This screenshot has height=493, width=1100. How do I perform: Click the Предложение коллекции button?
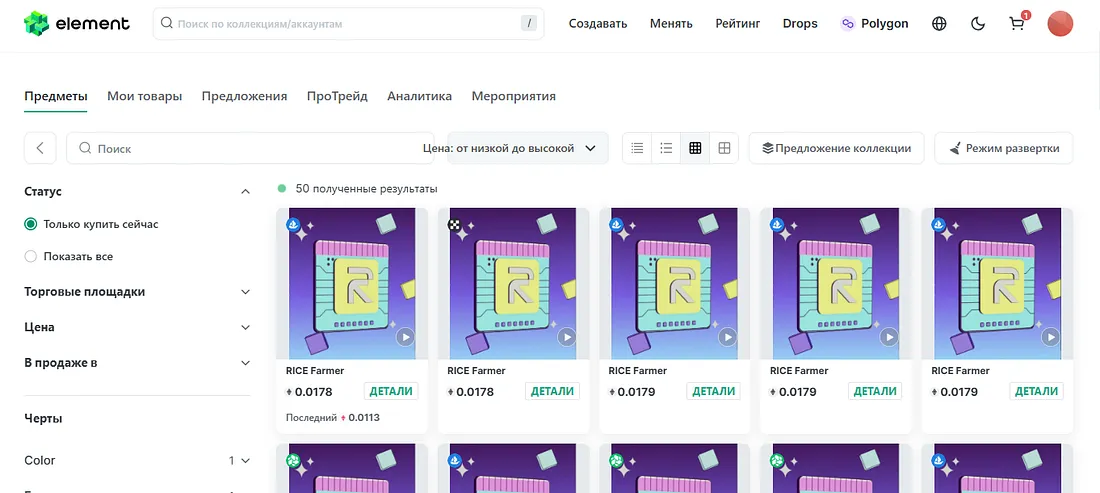tap(836, 148)
